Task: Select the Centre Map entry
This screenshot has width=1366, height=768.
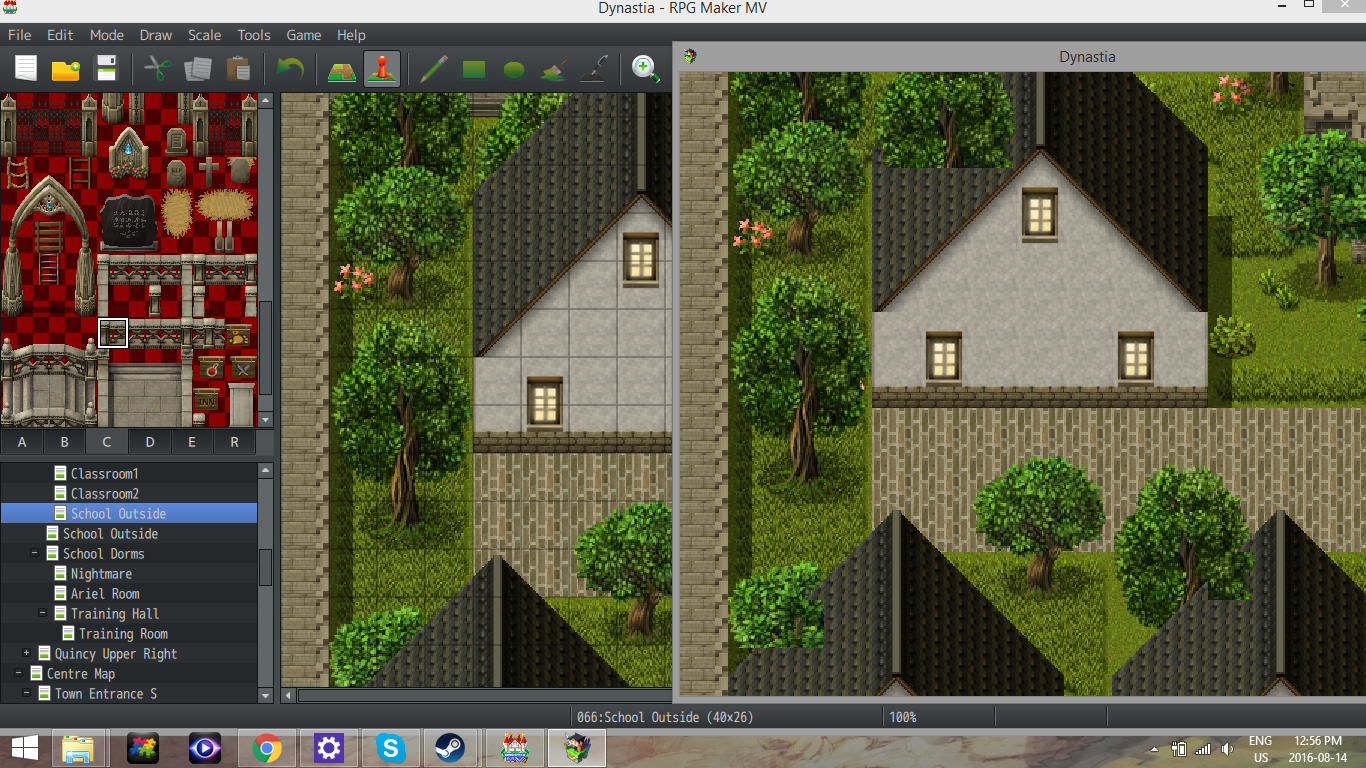Action: [80, 673]
